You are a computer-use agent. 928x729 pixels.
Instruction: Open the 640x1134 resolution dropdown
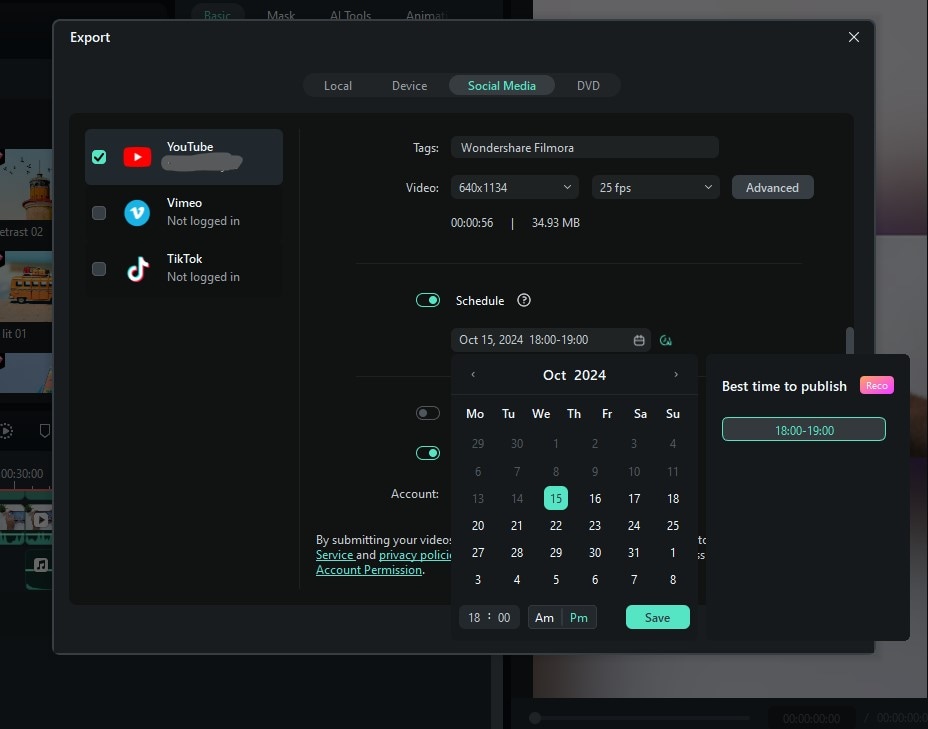pyautogui.click(x=514, y=188)
